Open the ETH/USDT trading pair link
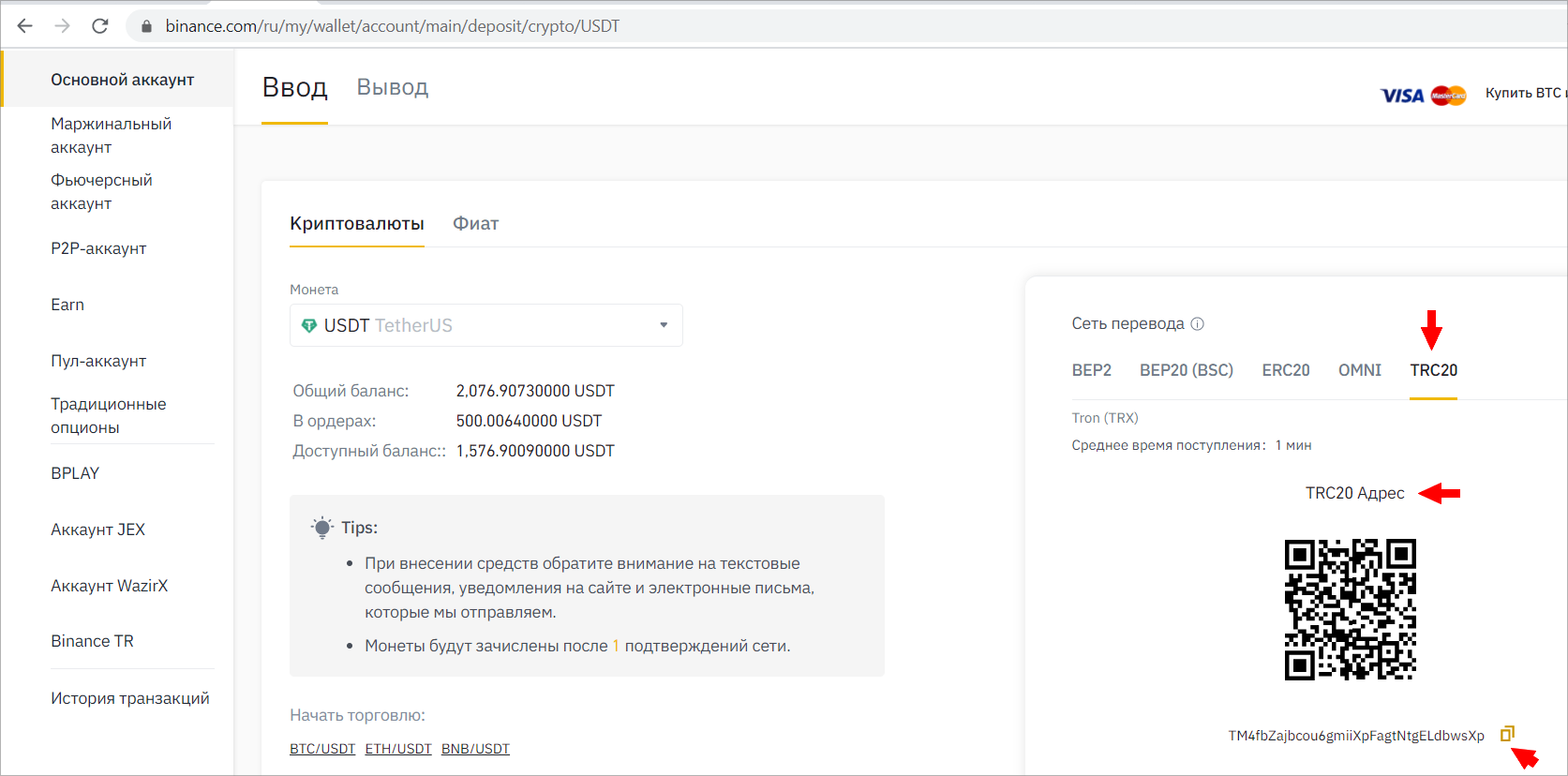This screenshot has height=776, width=1568. (398, 749)
